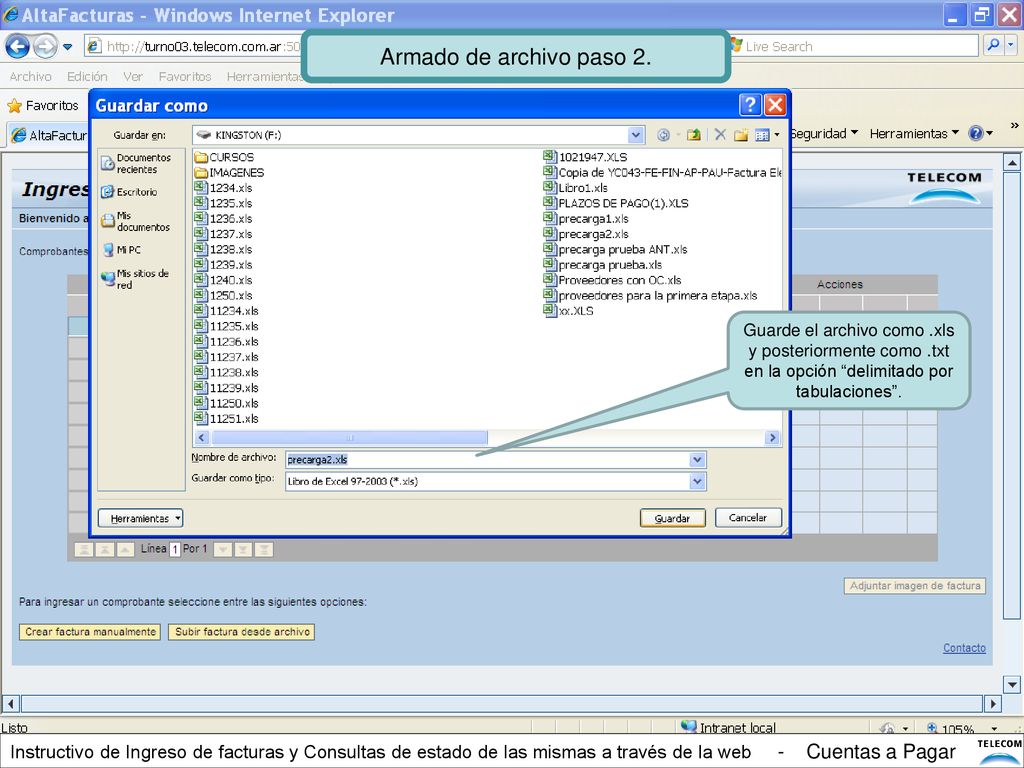
Task: Click the Live Search magnifier icon
Action: [993, 46]
